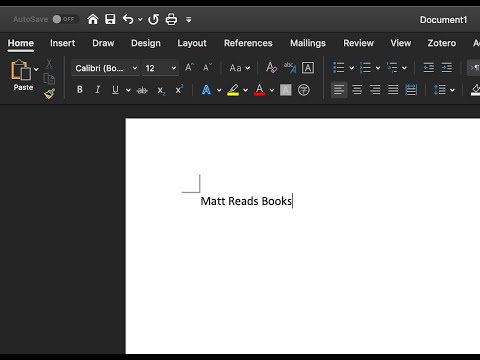Toggle the AutoSave switch
The width and height of the screenshot is (480, 360).
click(x=65, y=19)
